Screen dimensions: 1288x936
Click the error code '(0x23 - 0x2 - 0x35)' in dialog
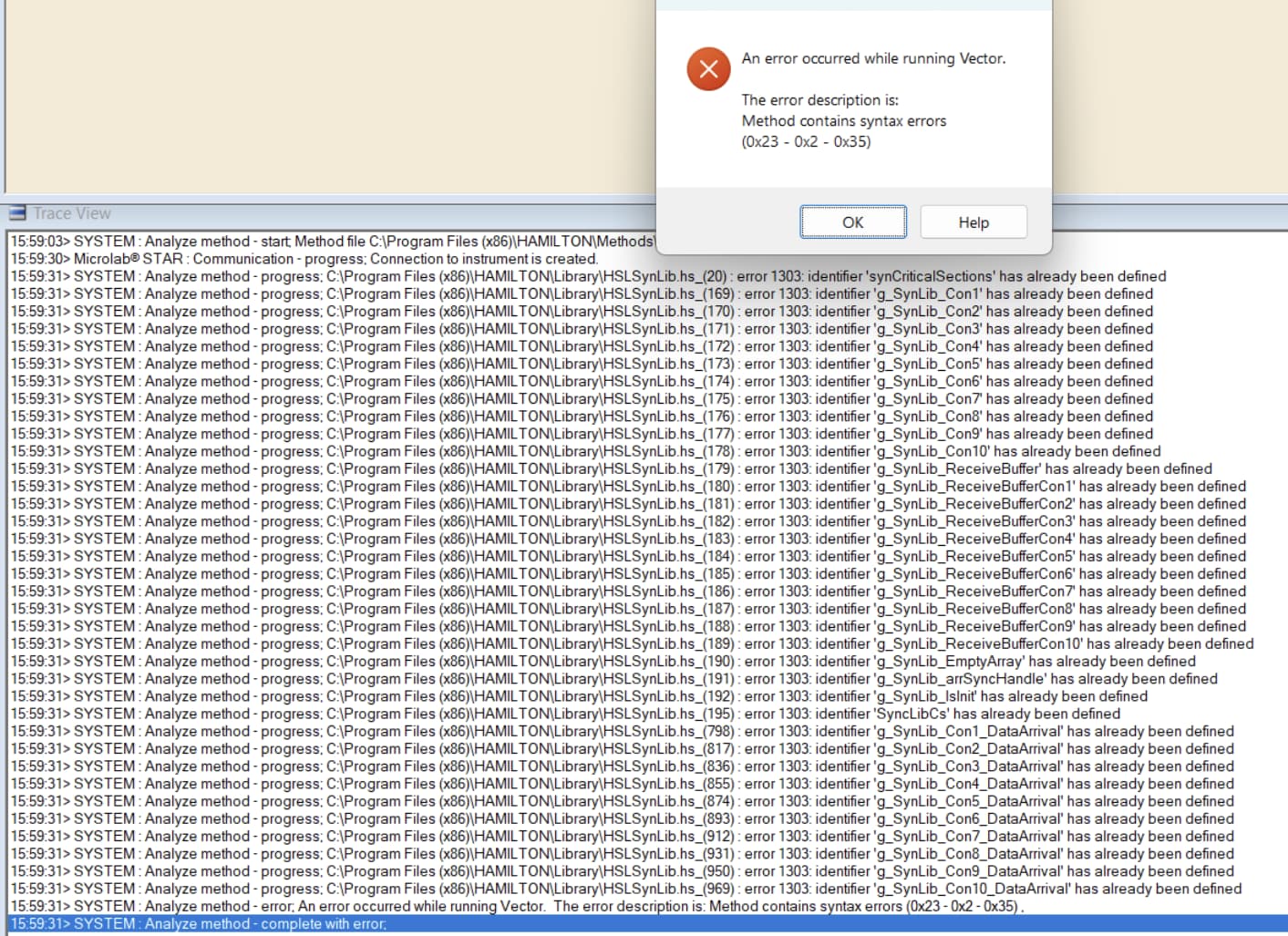[x=806, y=141]
